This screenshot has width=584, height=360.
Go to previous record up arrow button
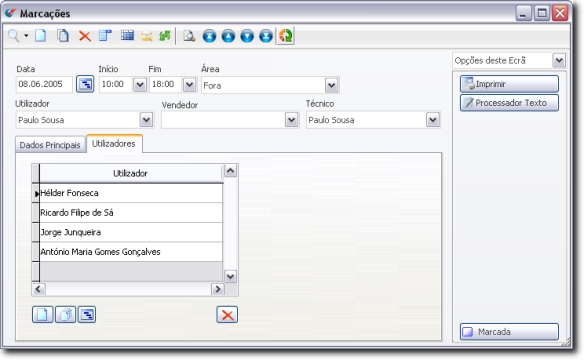tap(228, 36)
